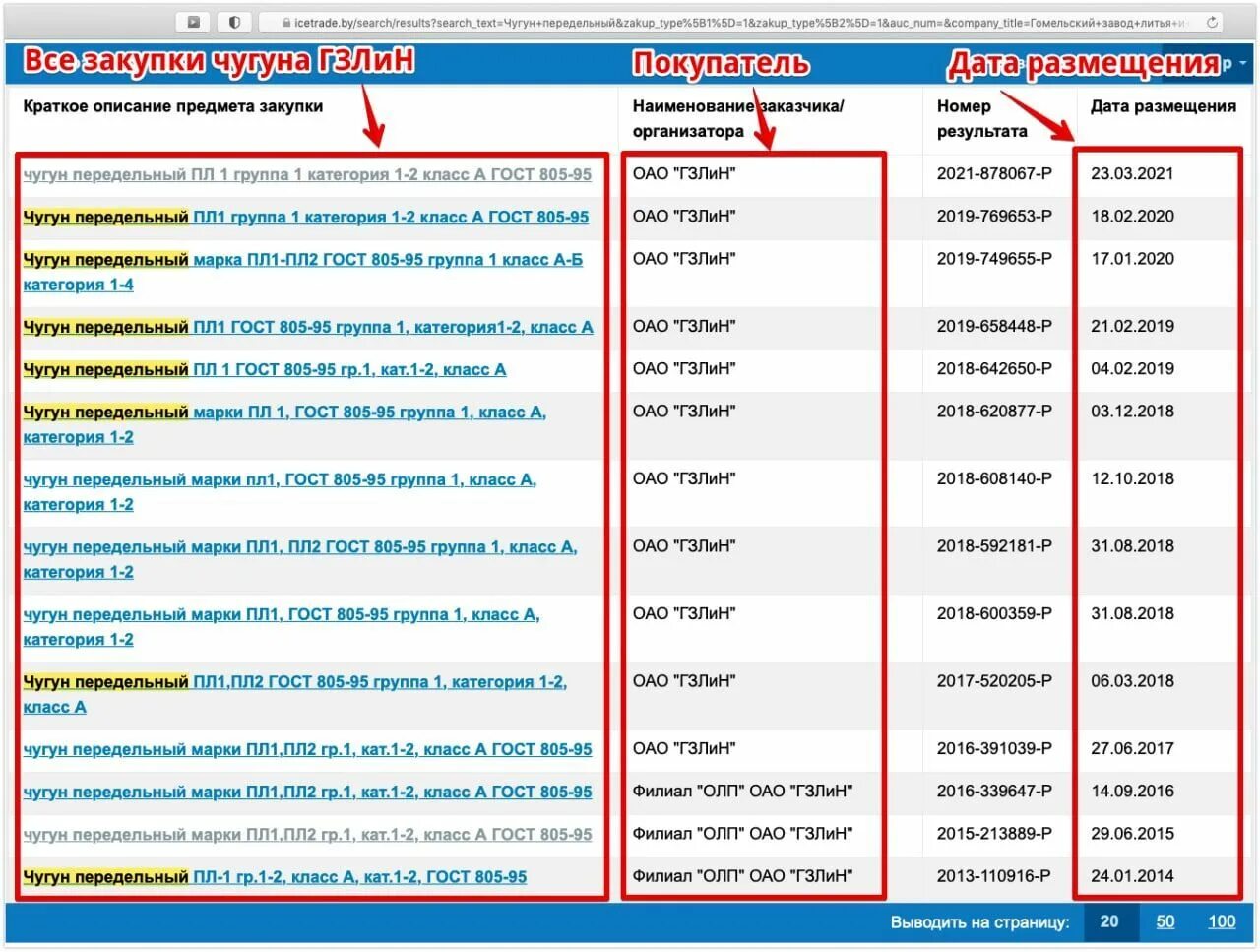Click result number 2018-642650-Р

tap(994, 368)
